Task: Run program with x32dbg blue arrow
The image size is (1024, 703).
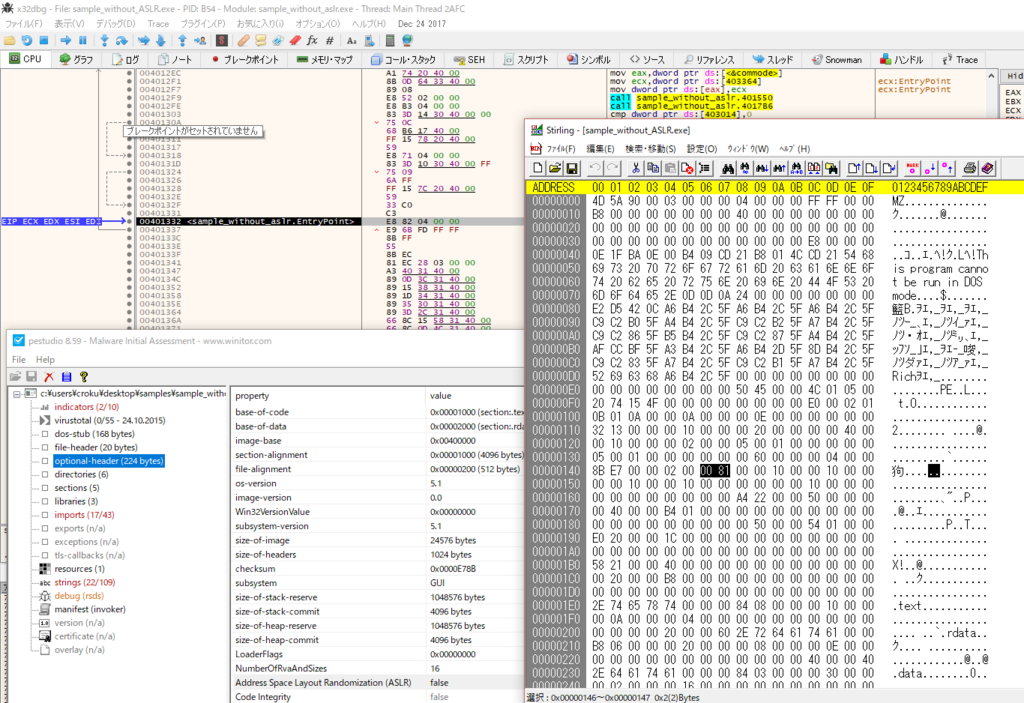Action: coord(66,41)
